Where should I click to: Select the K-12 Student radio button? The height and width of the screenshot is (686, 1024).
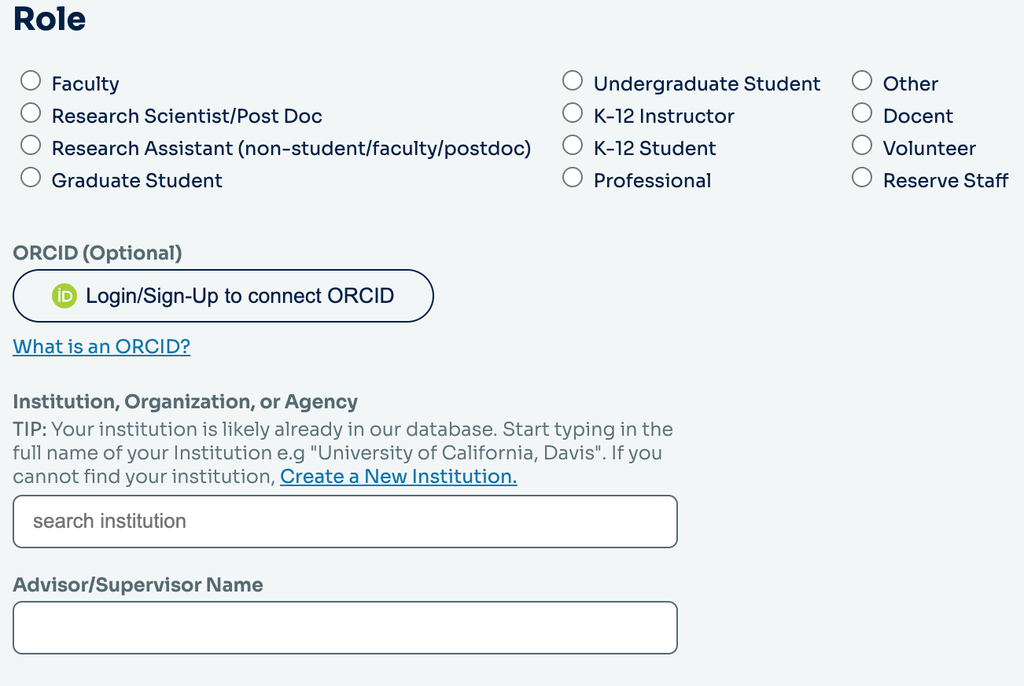click(x=573, y=145)
